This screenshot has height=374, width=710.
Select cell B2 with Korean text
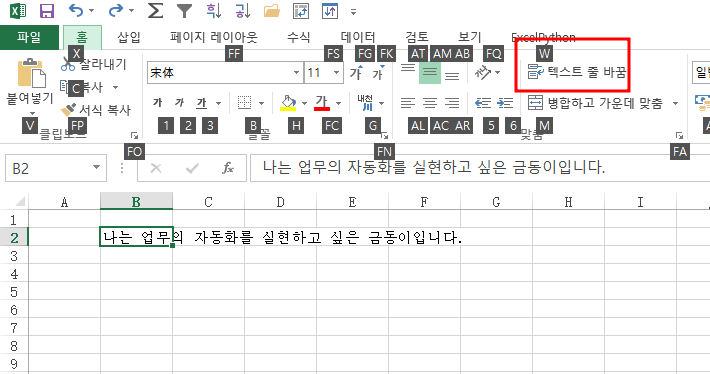[136, 237]
